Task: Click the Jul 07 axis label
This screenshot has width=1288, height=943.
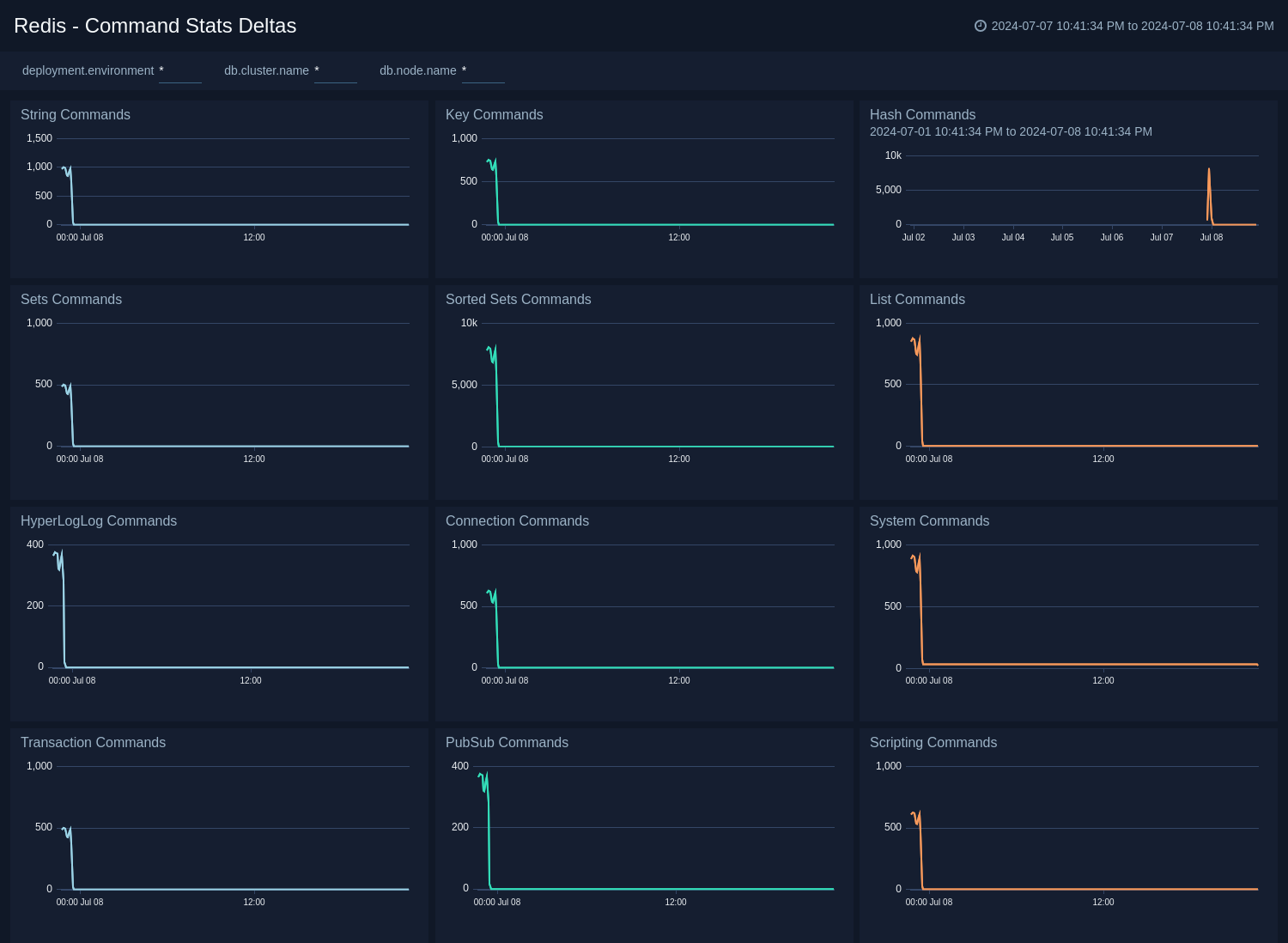Action: click(1162, 237)
